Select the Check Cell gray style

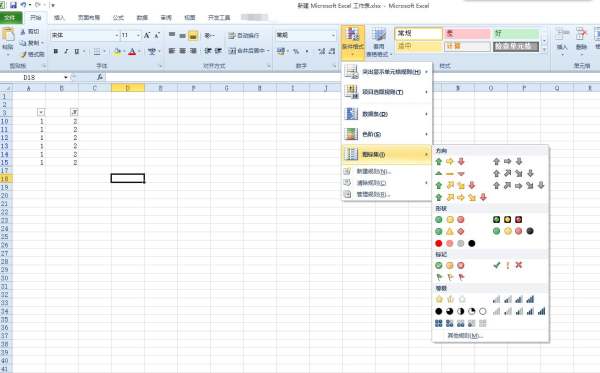[x=516, y=47]
